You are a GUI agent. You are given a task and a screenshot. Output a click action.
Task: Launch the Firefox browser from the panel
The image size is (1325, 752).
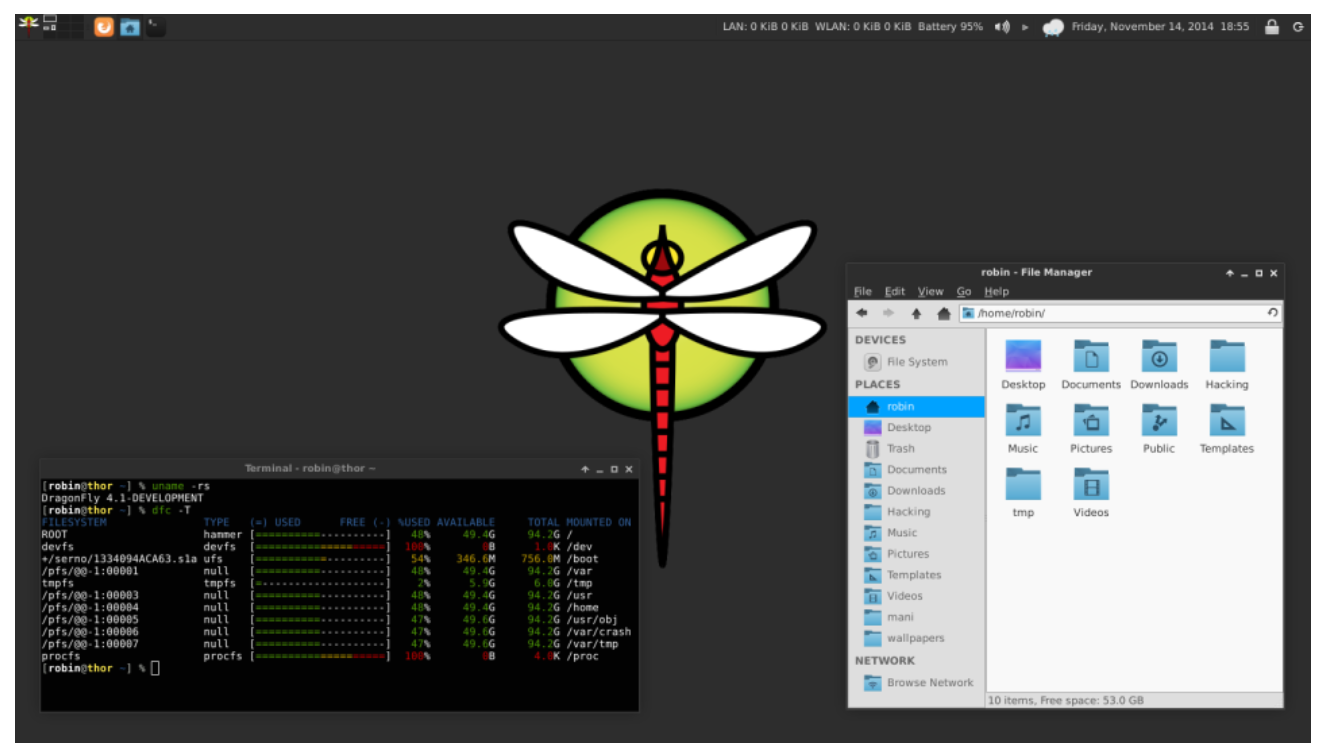pyautogui.click(x=104, y=27)
